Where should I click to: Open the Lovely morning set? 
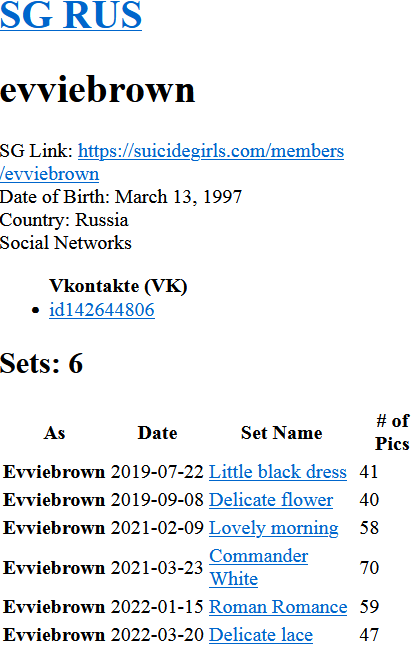(273, 528)
